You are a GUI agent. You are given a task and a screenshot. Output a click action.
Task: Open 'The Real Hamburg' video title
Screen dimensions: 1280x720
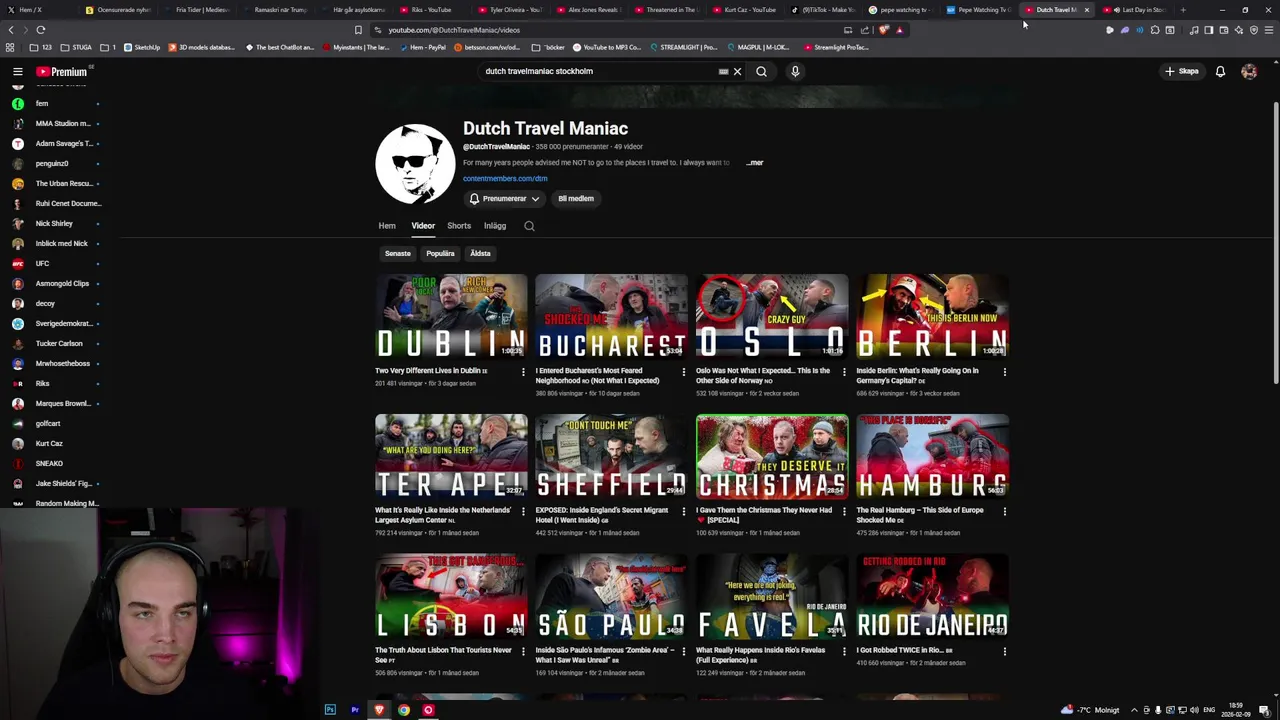pyautogui.click(x=919, y=515)
